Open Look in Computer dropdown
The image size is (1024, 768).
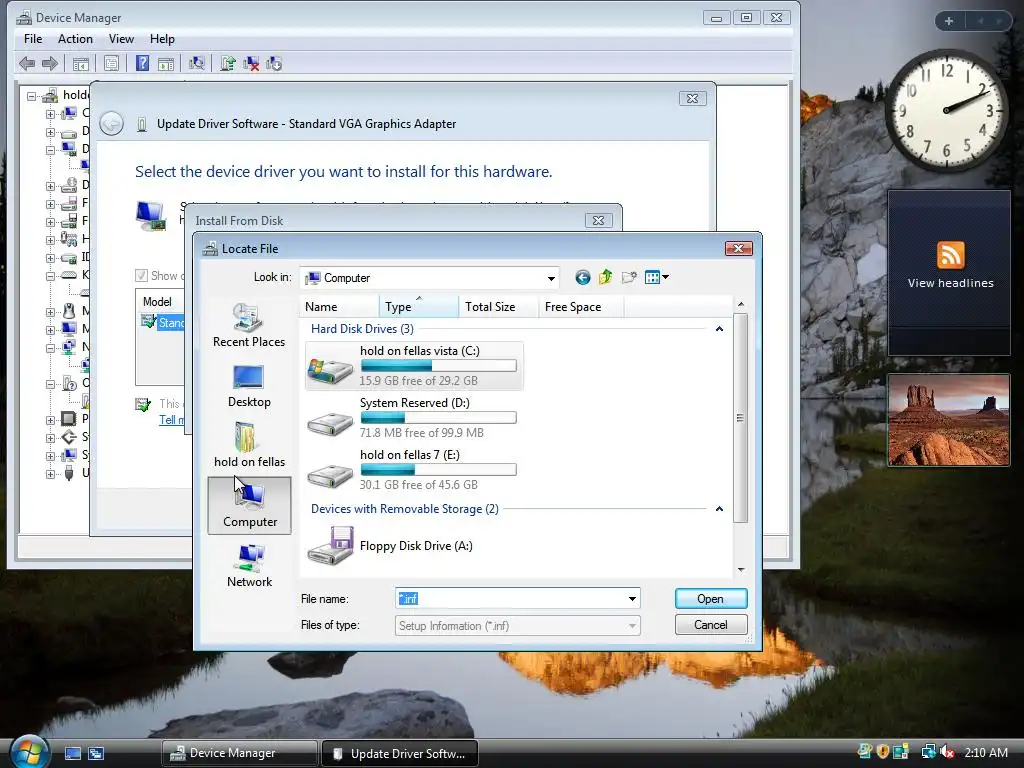point(552,278)
